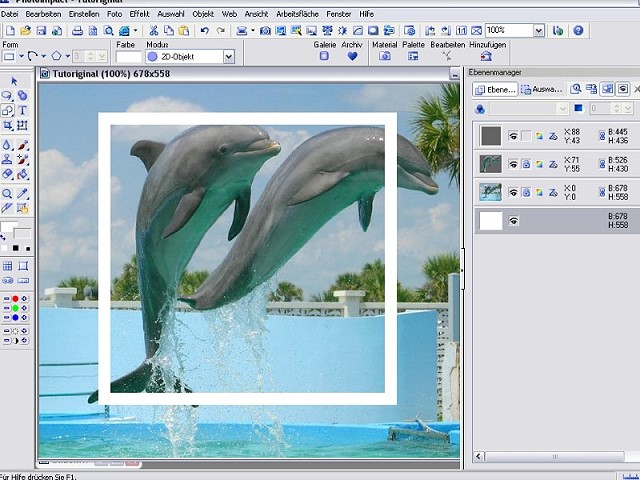This screenshot has width=640, height=480.
Task: Toggle aspect link on the 526x430 layer
Action: [602, 164]
